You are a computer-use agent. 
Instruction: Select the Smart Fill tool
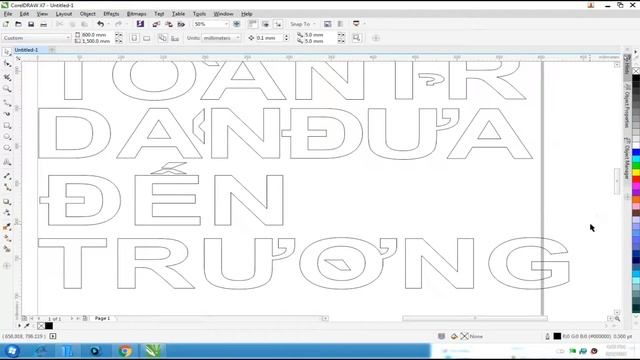click(x=7, y=249)
